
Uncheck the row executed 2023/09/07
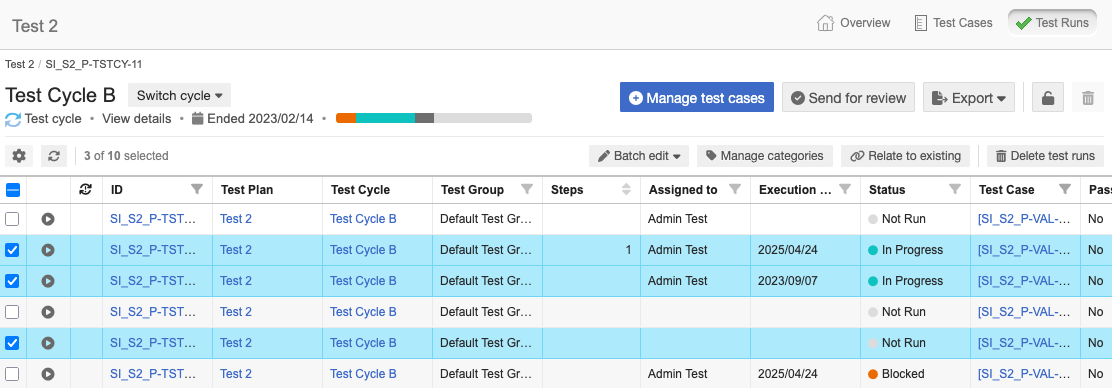click(12, 281)
